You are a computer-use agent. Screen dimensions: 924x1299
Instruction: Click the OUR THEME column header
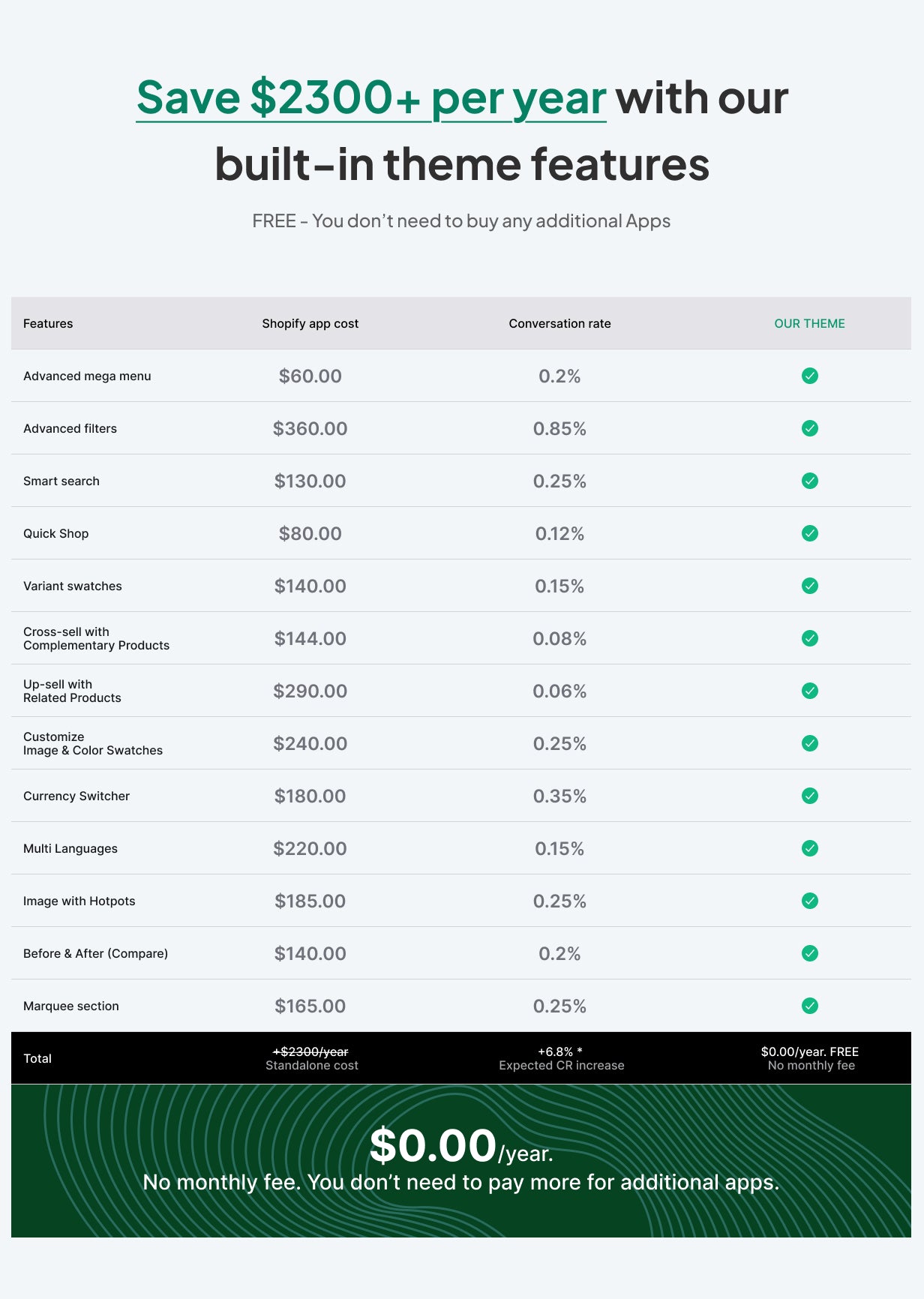click(809, 323)
